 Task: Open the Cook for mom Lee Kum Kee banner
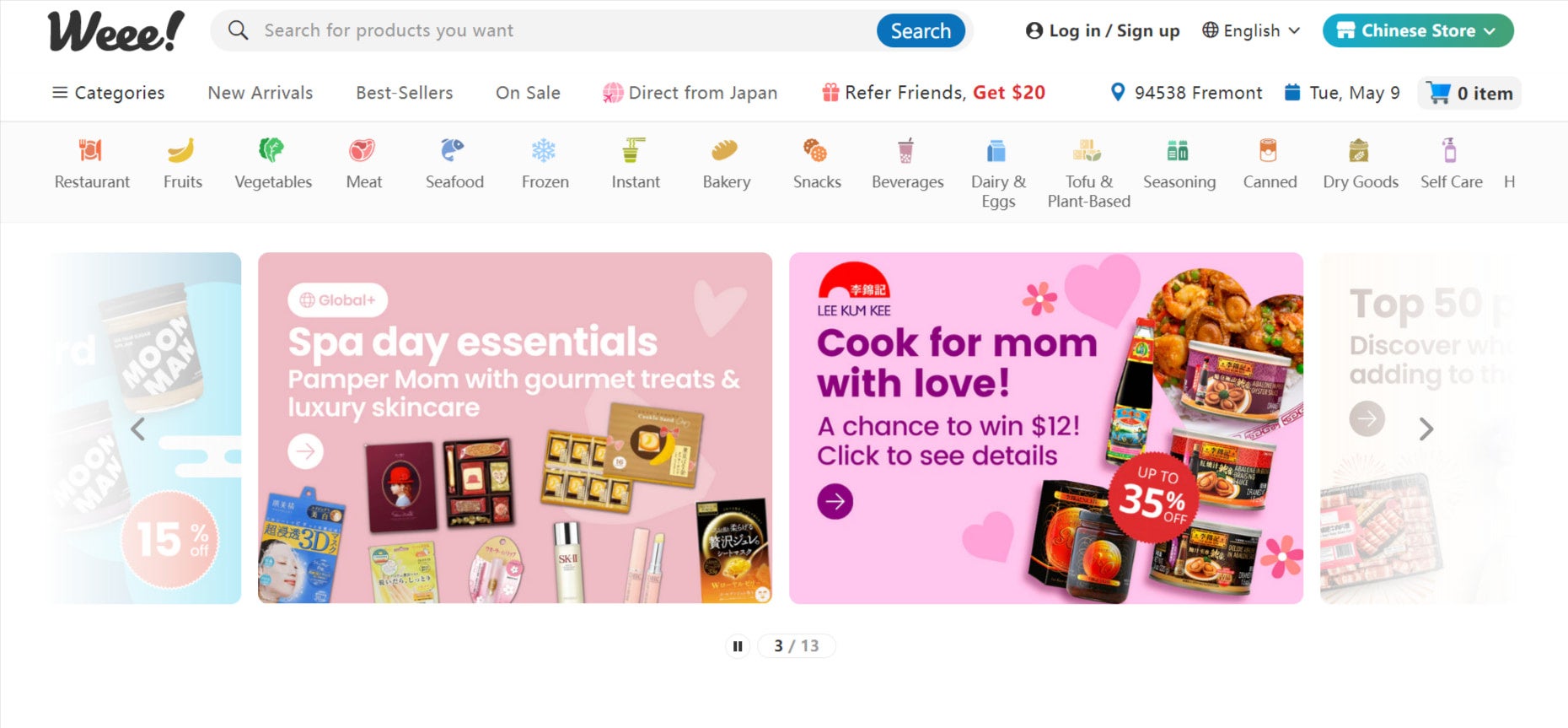(1046, 429)
